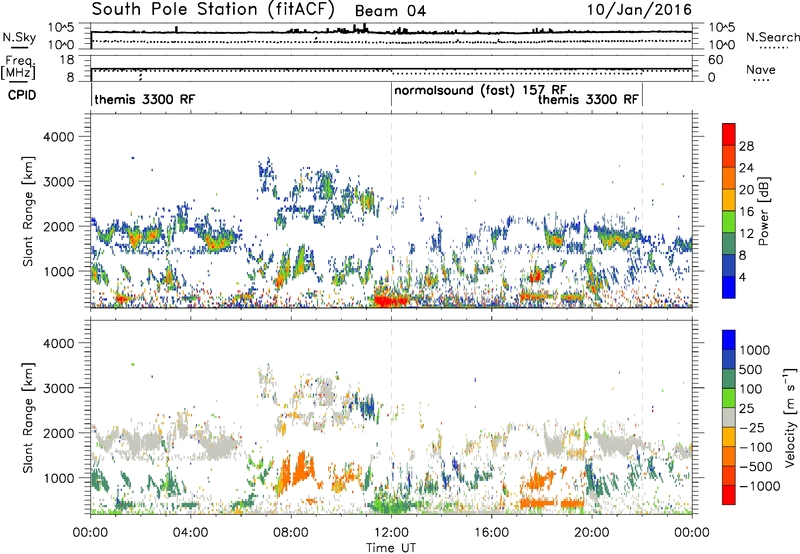Click the red high-power echo near 12:00
Image resolution: width=800 pixels, height=554 pixels.
tap(390, 299)
